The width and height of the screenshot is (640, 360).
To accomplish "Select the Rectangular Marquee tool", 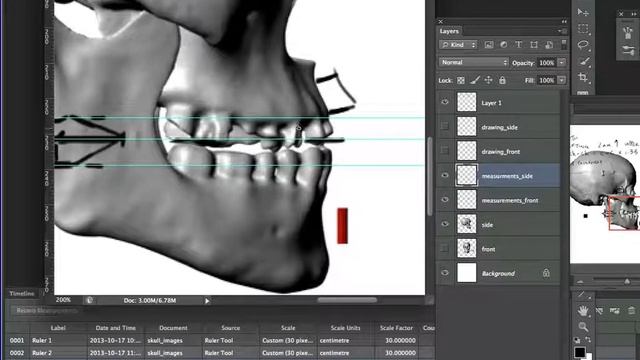I will pyautogui.click(x=583, y=29).
